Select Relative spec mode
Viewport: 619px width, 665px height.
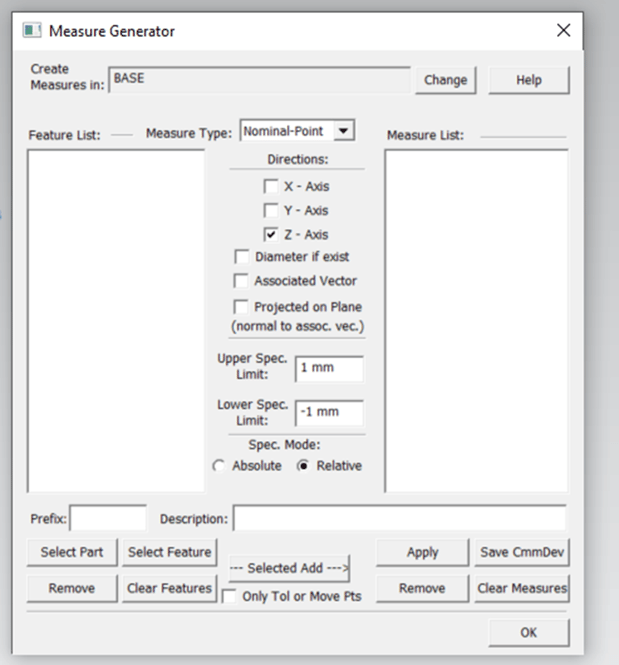pos(303,466)
